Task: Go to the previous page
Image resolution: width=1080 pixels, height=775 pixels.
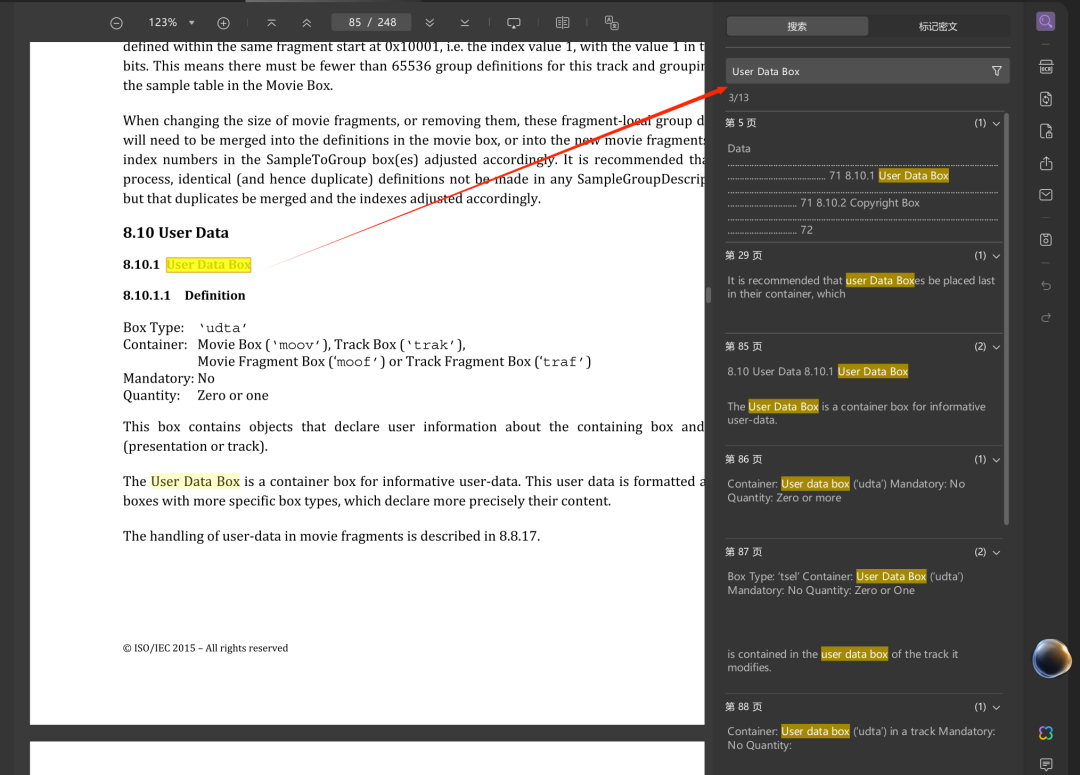Action: (307, 23)
